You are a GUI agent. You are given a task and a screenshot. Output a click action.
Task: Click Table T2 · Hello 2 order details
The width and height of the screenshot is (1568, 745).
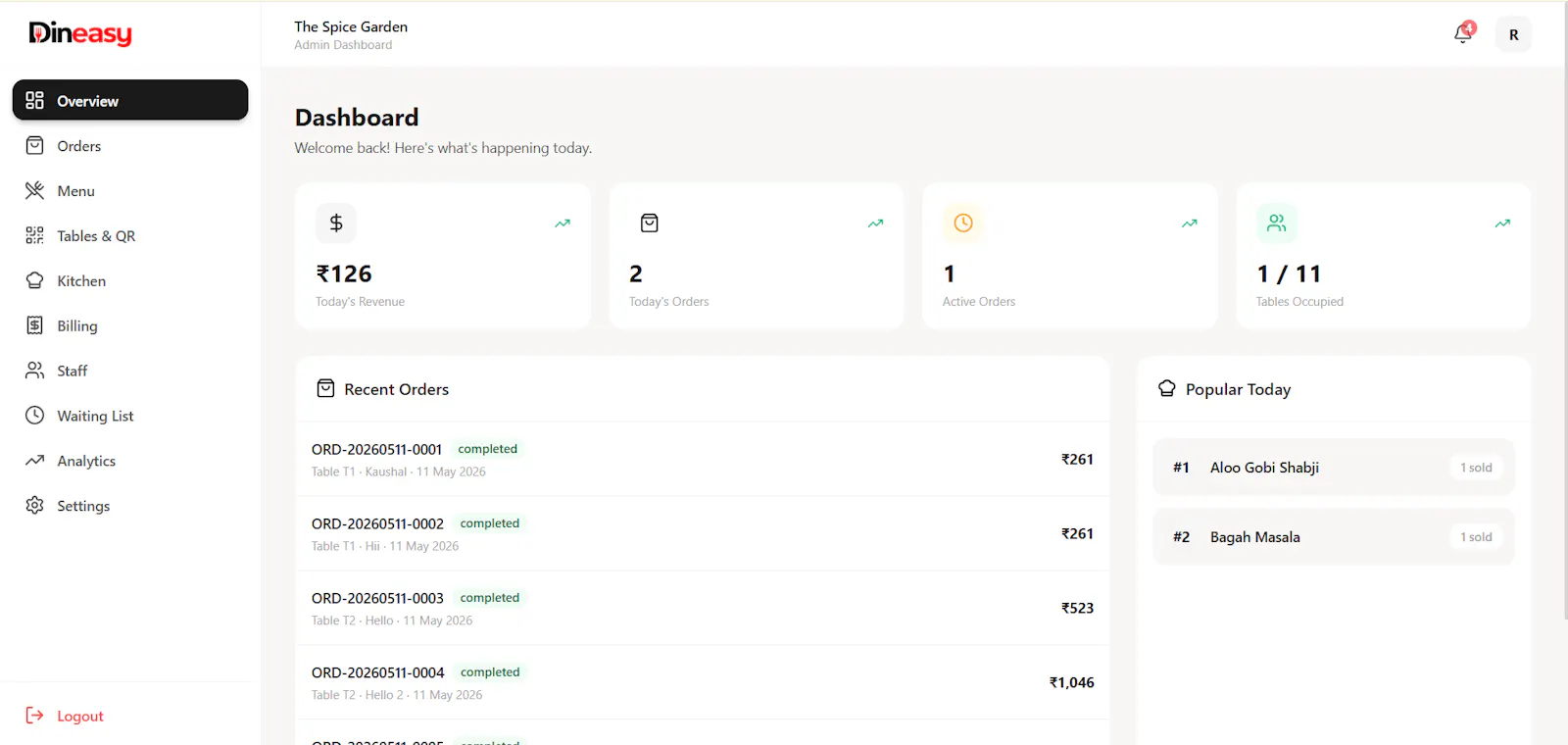click(397, 695)
